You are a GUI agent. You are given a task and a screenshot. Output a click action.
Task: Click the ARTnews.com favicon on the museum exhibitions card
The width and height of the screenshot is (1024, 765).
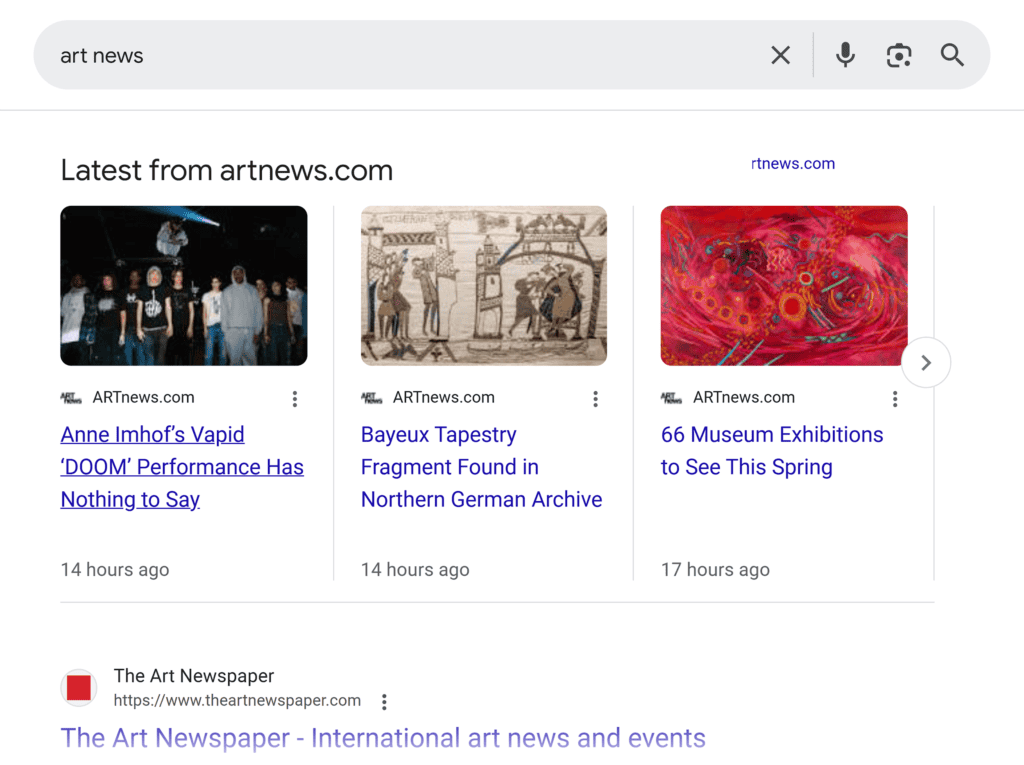point(672,397)
